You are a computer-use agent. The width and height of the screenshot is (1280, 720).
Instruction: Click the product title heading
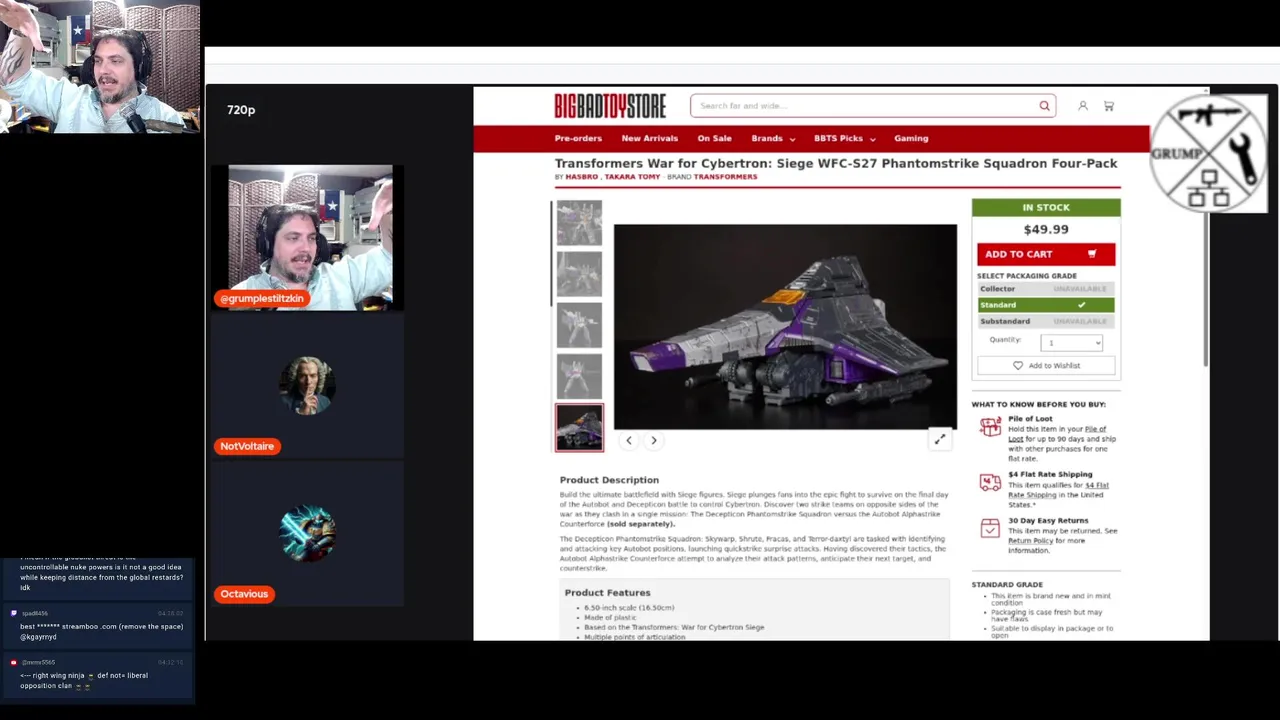[836, 163]
